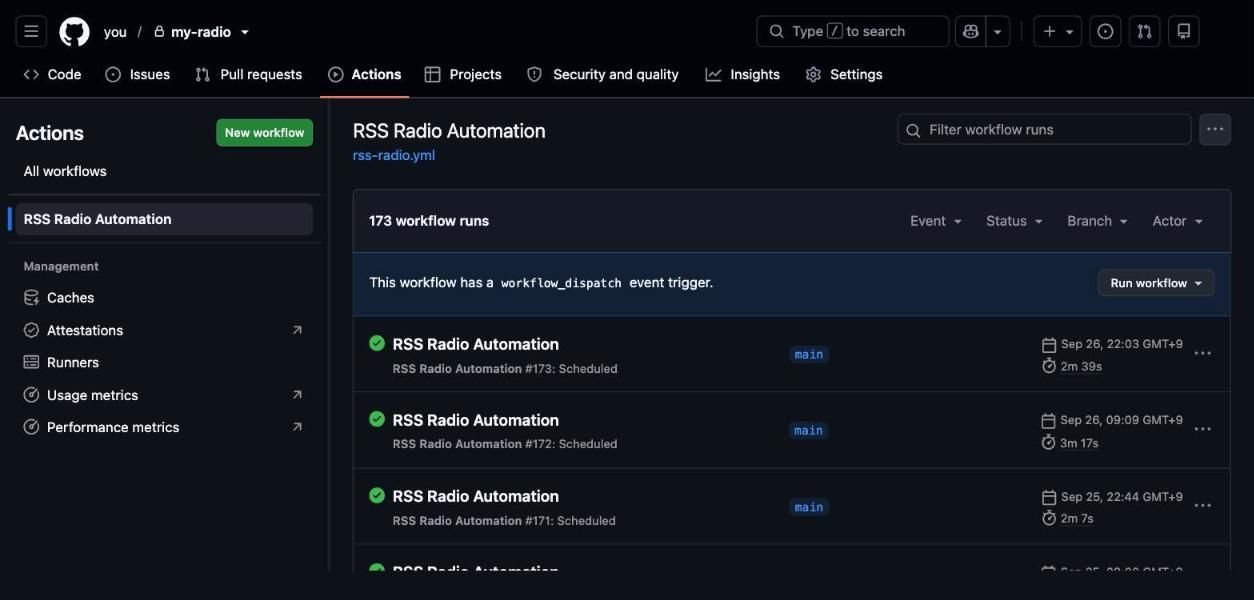Switch to the Projects tab
The width and height of the screenshot is (1254, 600).
tap(463, 74)
